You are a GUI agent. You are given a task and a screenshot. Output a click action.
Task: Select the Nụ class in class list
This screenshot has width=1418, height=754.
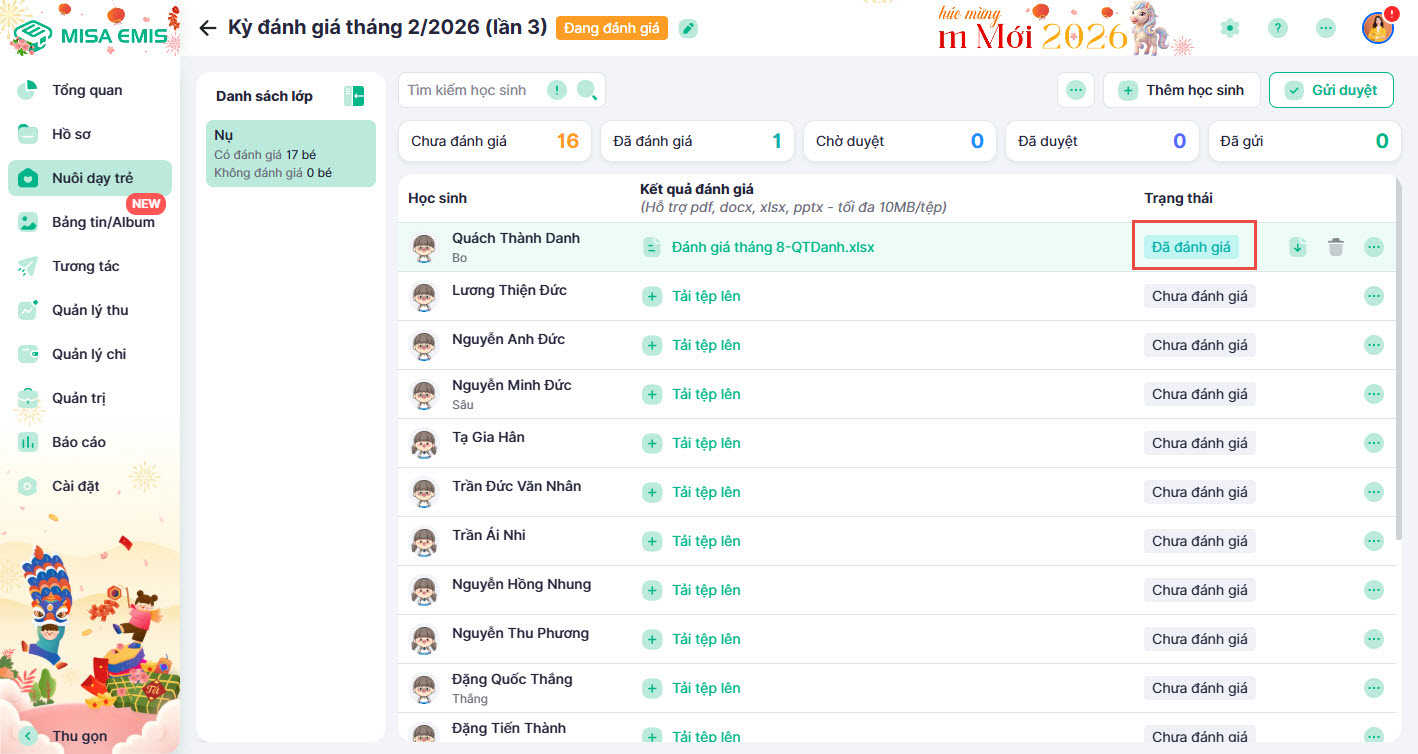tap(290, 153)
